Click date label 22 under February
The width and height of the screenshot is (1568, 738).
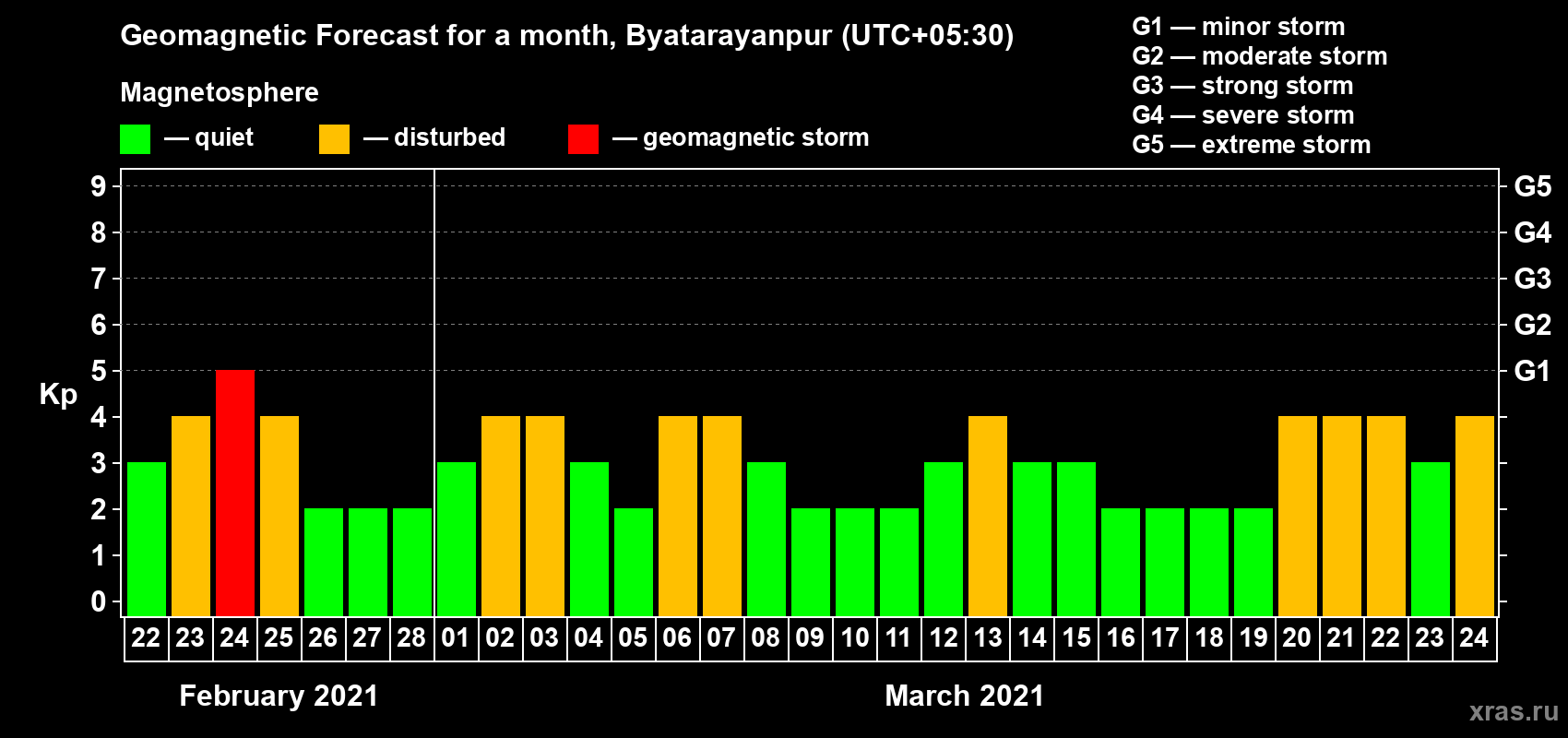146,637
